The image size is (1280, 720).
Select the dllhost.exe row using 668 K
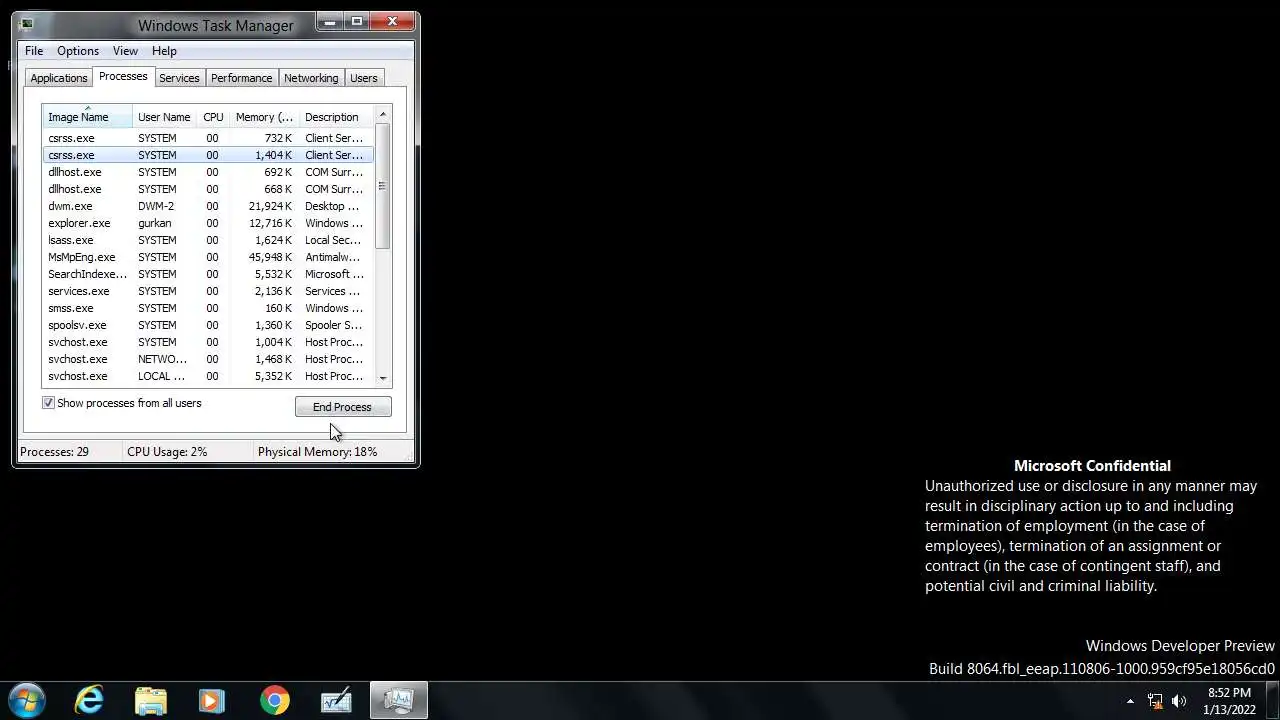click(208, 189)
